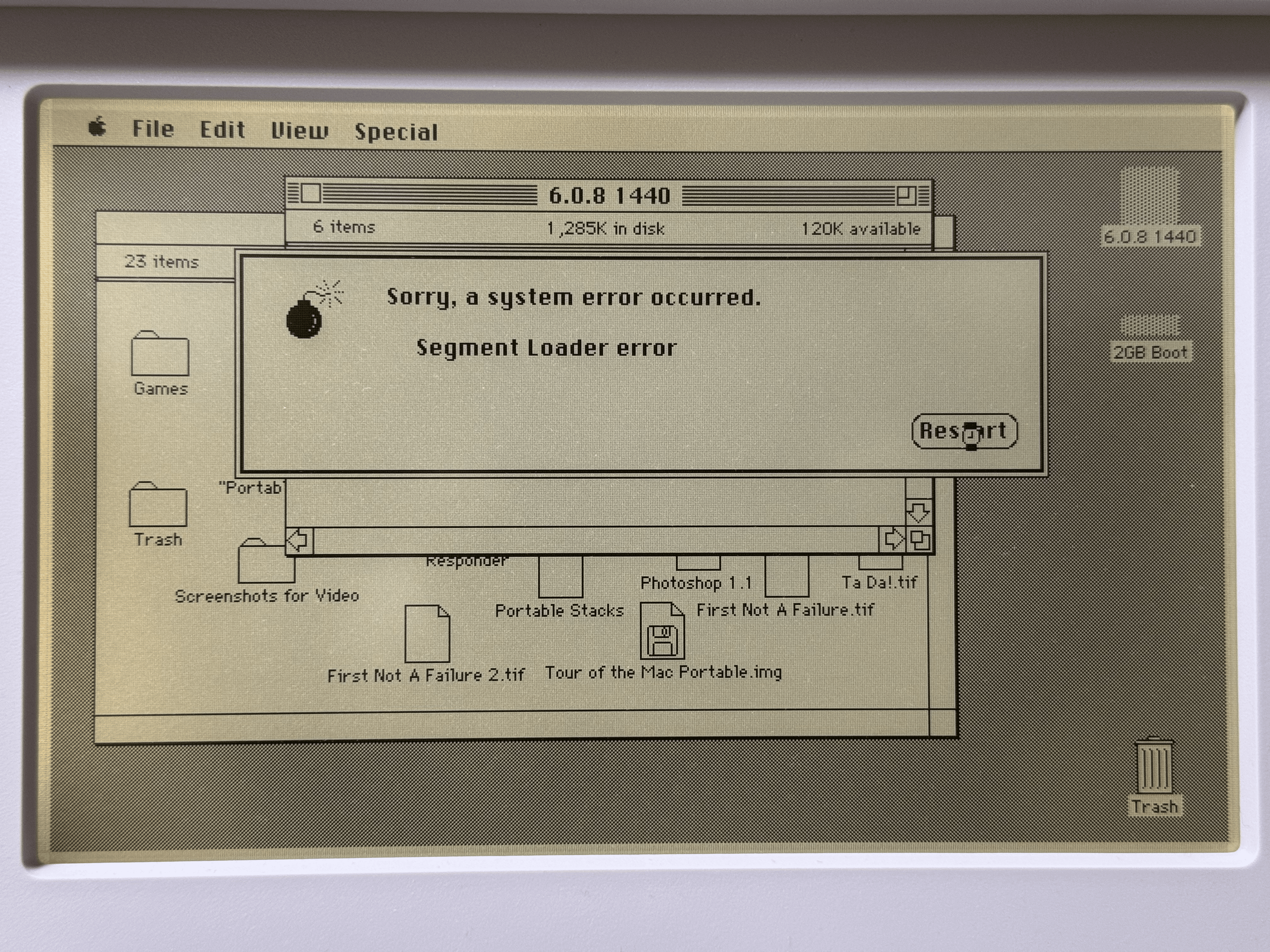The width and height of the screenshot is (1270, 952).
Task: Open the Special menu
Action: [x=396, y=133]
